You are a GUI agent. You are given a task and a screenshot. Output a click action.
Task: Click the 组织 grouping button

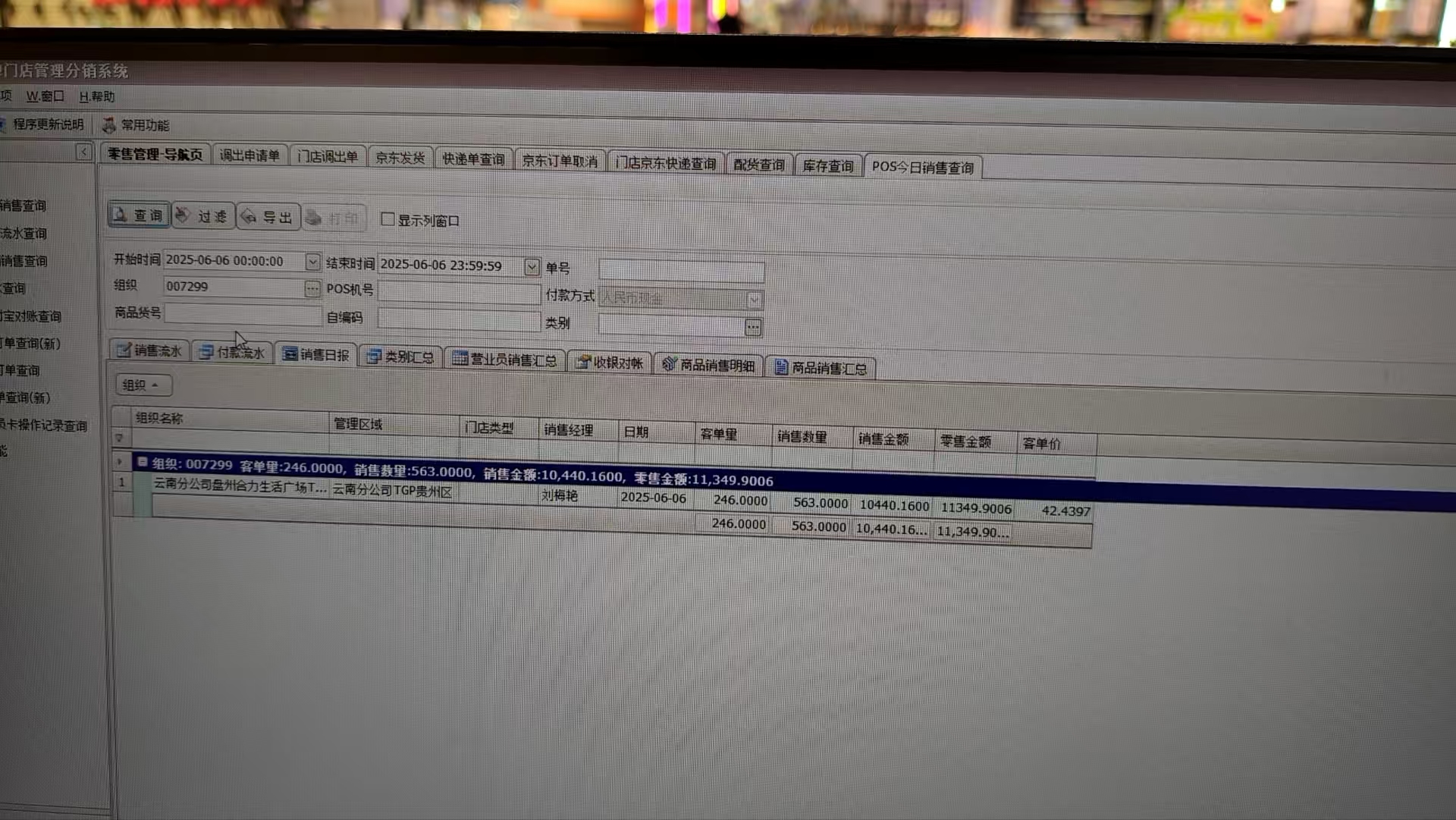coord(143,385)
